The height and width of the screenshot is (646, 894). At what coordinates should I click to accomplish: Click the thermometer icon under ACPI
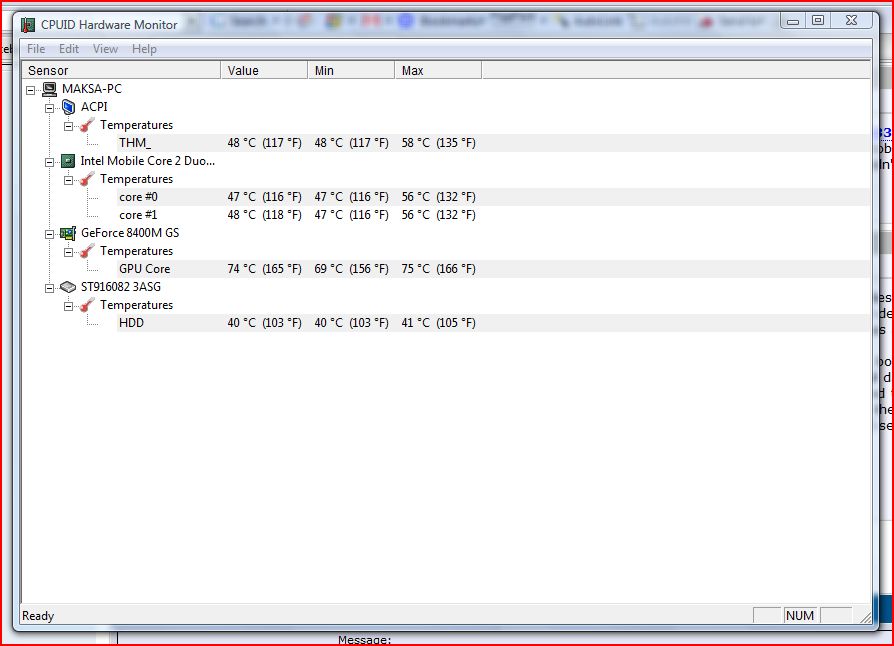pyautogui.click(x=87, y=125)
